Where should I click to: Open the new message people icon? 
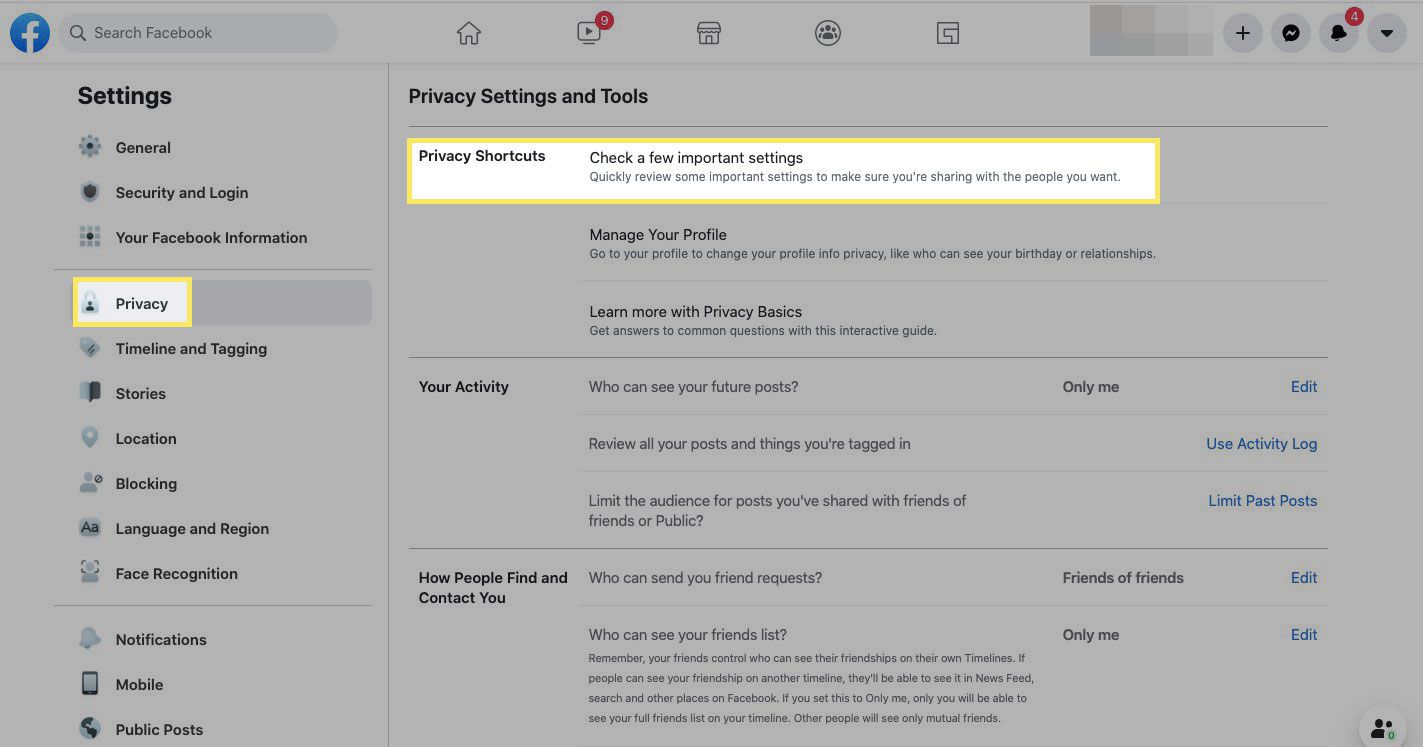tap(1383, 728)
